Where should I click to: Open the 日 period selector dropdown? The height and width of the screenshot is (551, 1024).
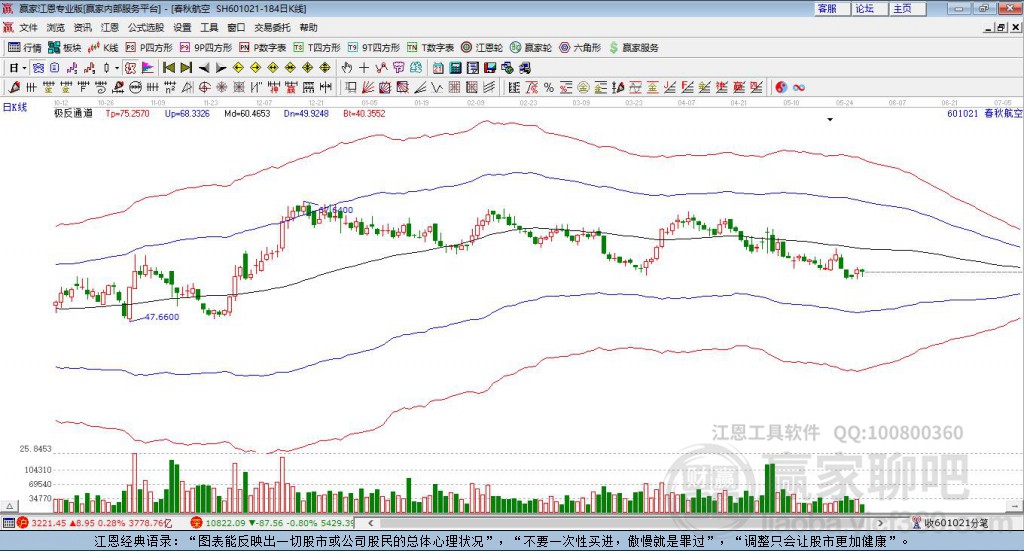[17, 68]
